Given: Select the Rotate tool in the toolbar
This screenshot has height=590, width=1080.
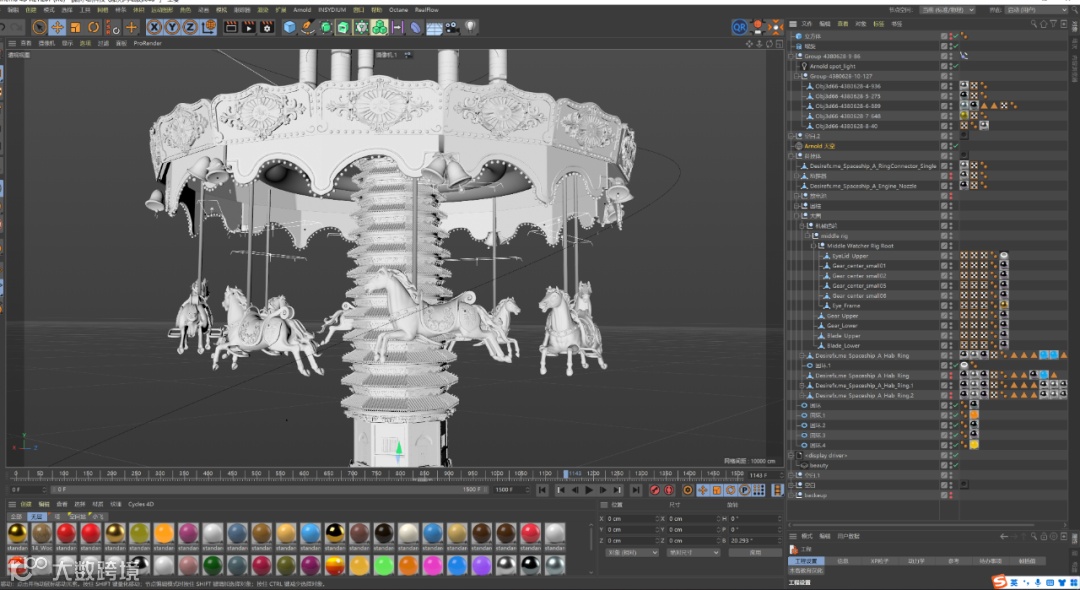Looking at the screenshot, I should [93, 27].
